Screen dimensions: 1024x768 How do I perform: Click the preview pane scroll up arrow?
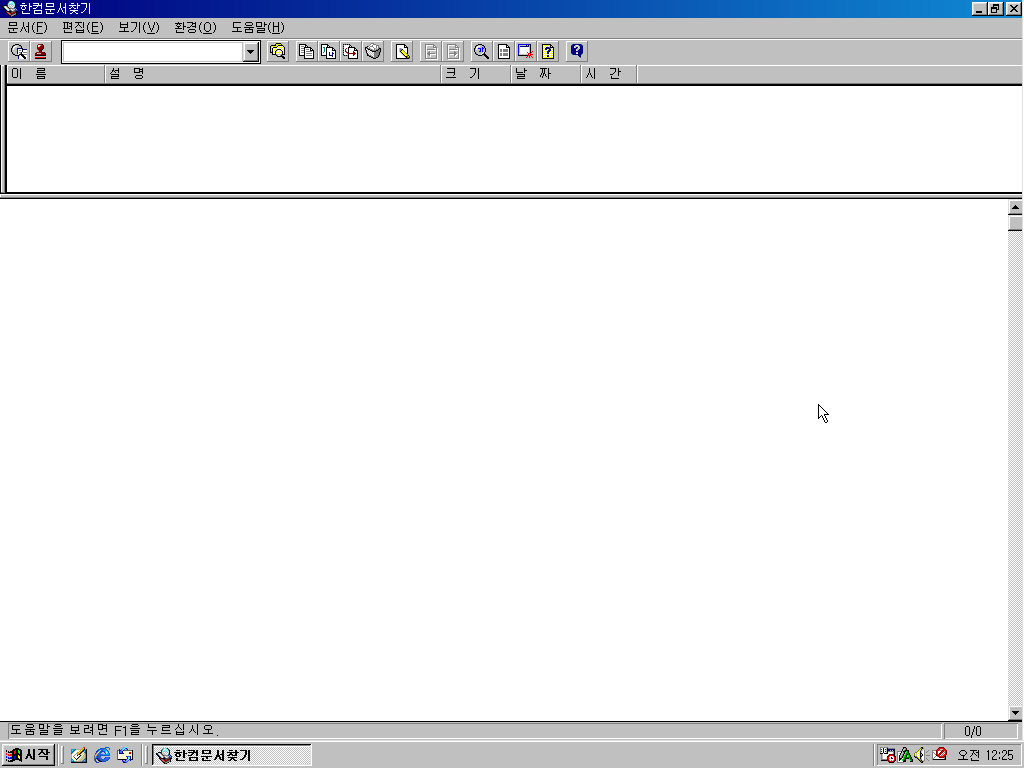(x=1015, y=207)
